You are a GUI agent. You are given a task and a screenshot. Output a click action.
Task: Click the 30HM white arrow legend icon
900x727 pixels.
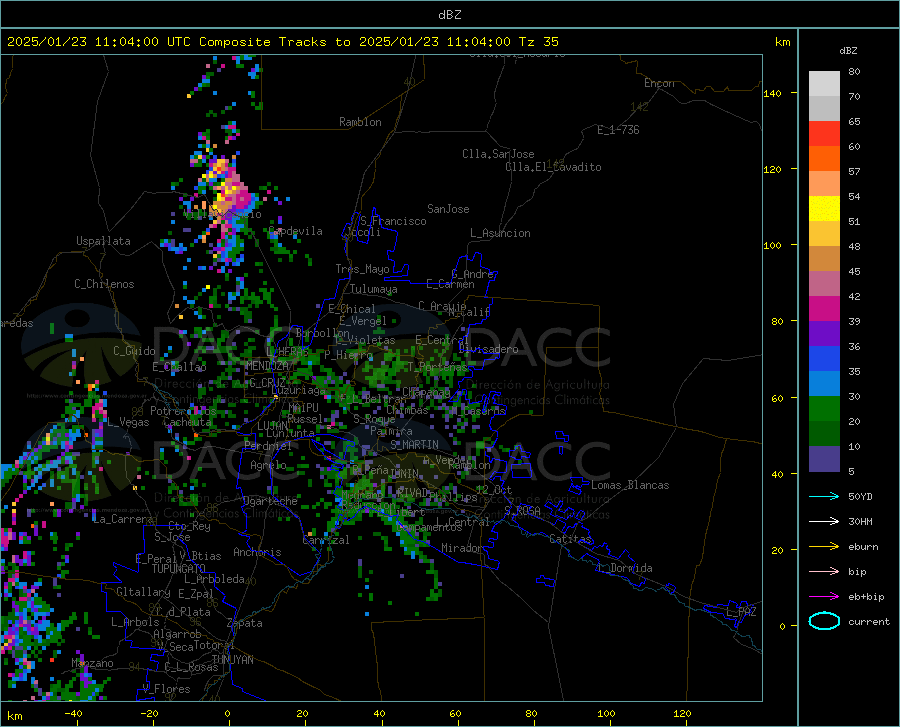coord(824,522)
